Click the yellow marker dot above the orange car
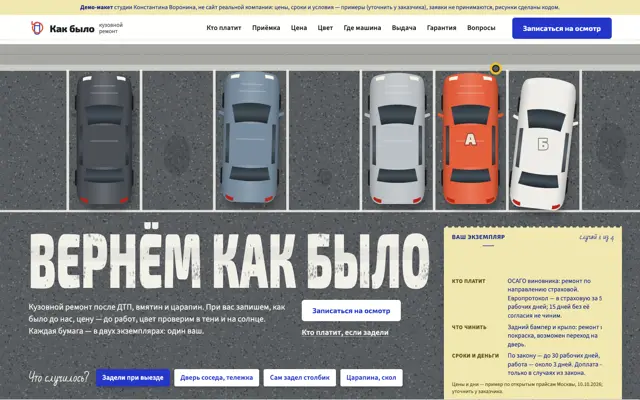 pyautogui.click(x=496, y=69)
